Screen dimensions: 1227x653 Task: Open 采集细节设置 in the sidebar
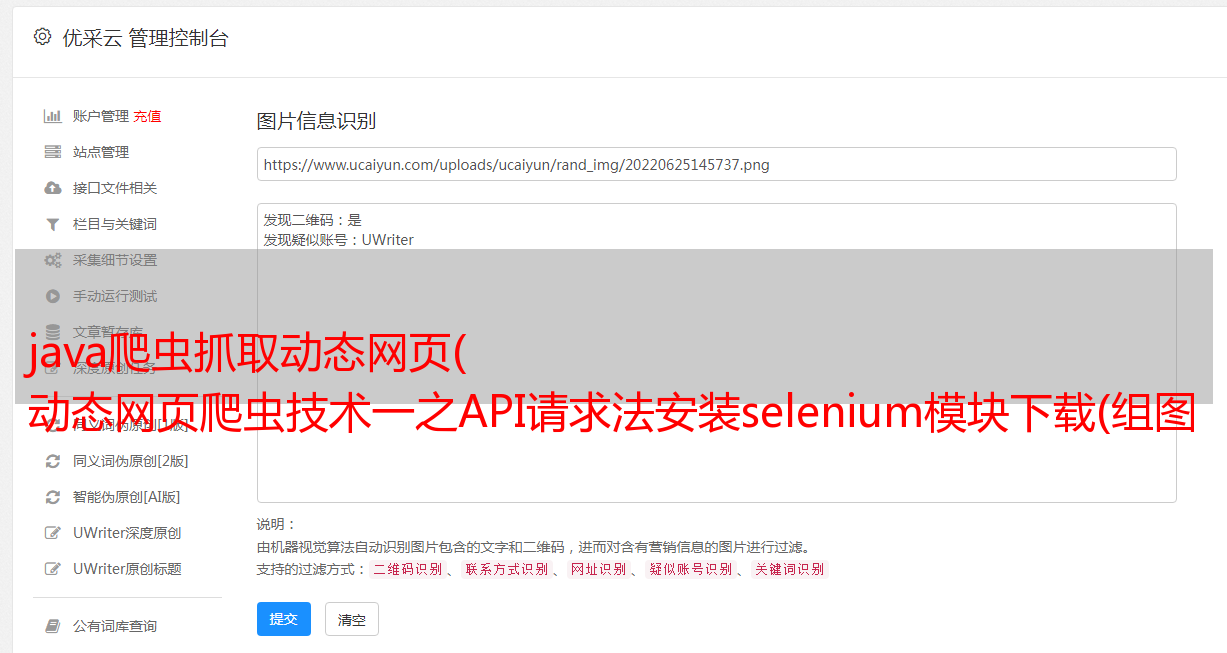click(115, 260)
